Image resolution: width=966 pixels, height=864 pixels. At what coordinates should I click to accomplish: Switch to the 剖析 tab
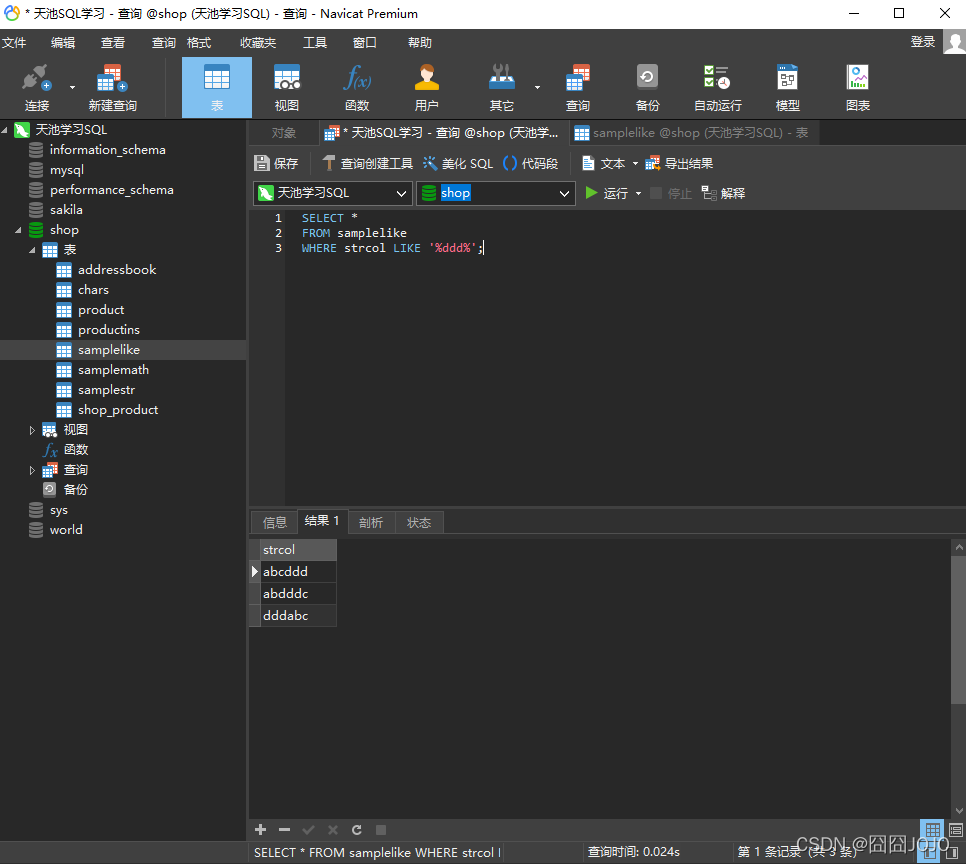click(x=371, y=523)
